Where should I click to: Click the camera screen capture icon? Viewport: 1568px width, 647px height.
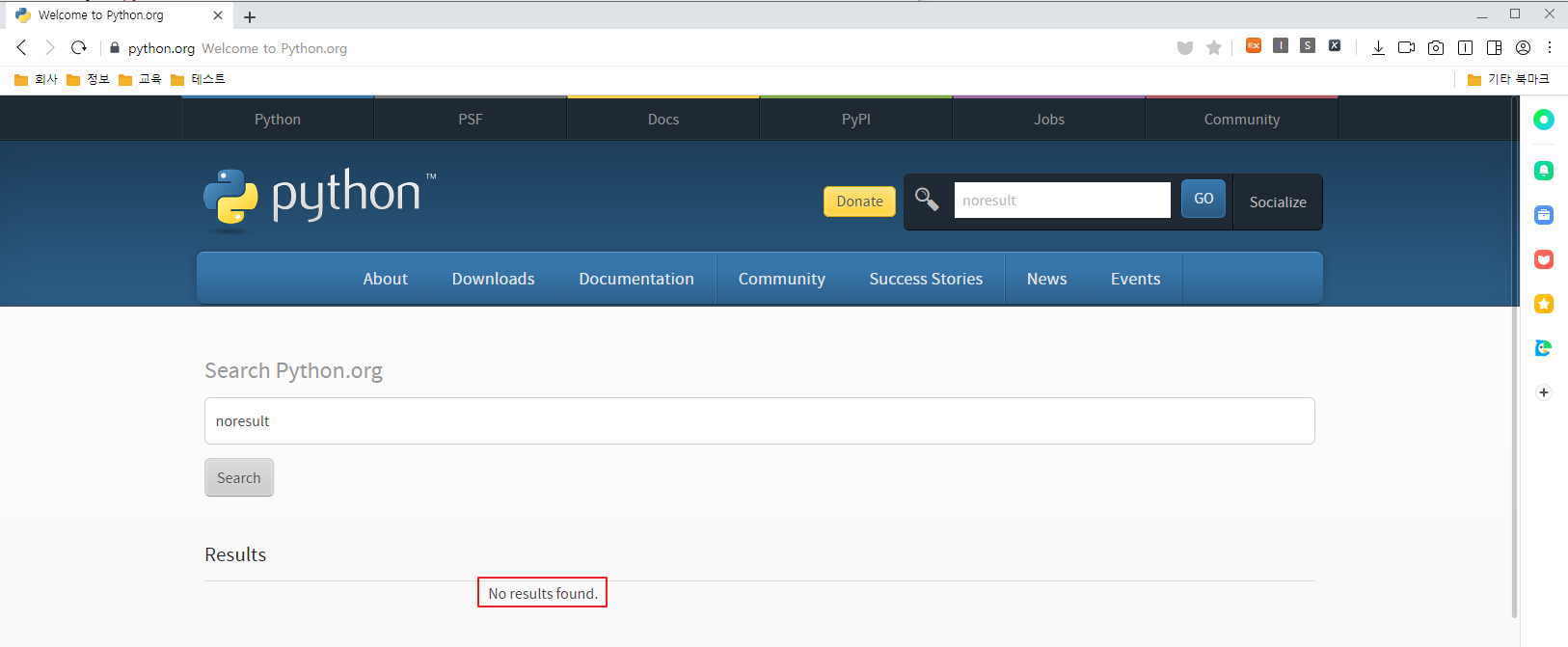tap(1436, 47)
